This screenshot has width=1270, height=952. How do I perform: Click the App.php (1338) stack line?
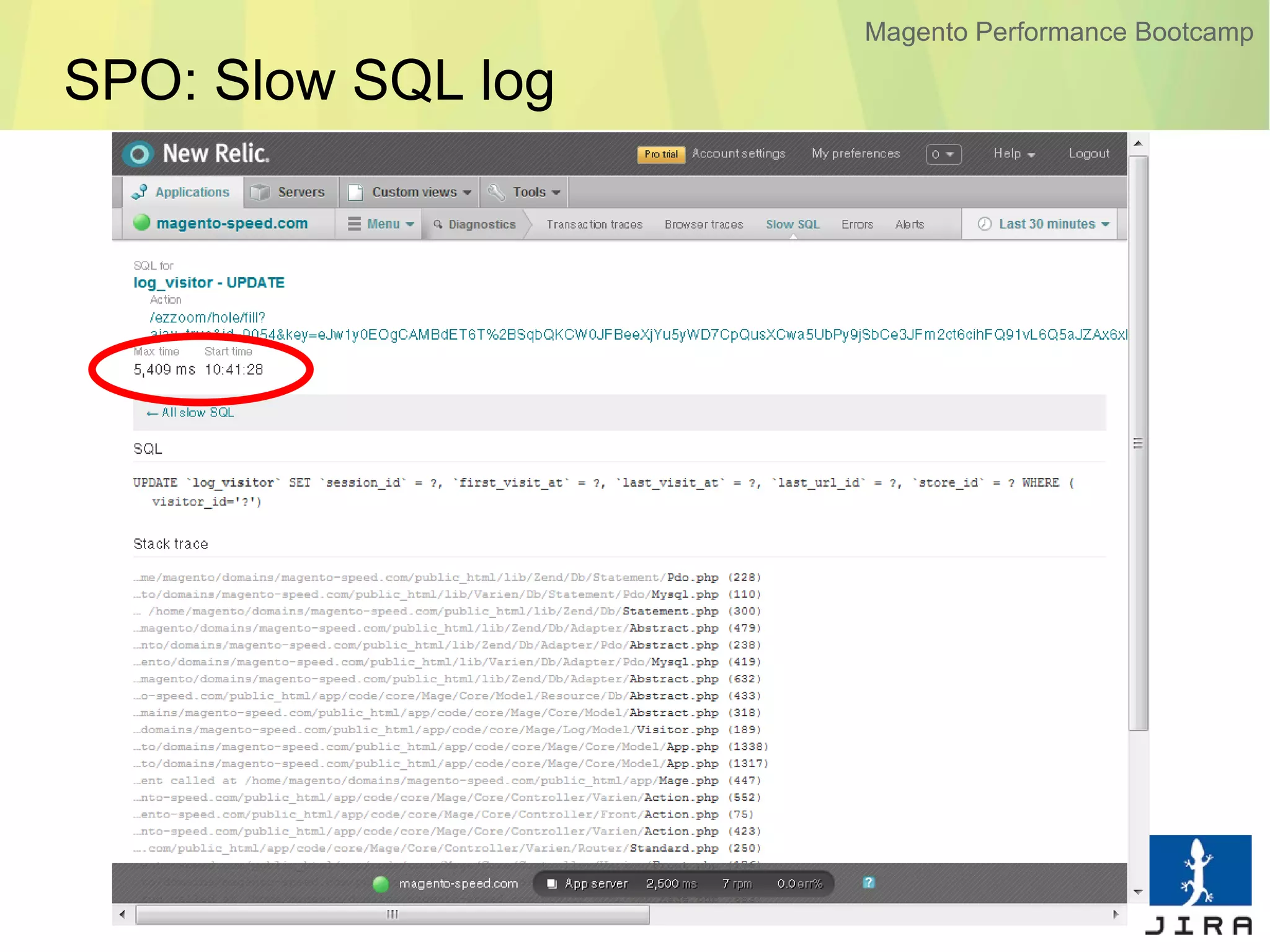(x=451, y=747)
